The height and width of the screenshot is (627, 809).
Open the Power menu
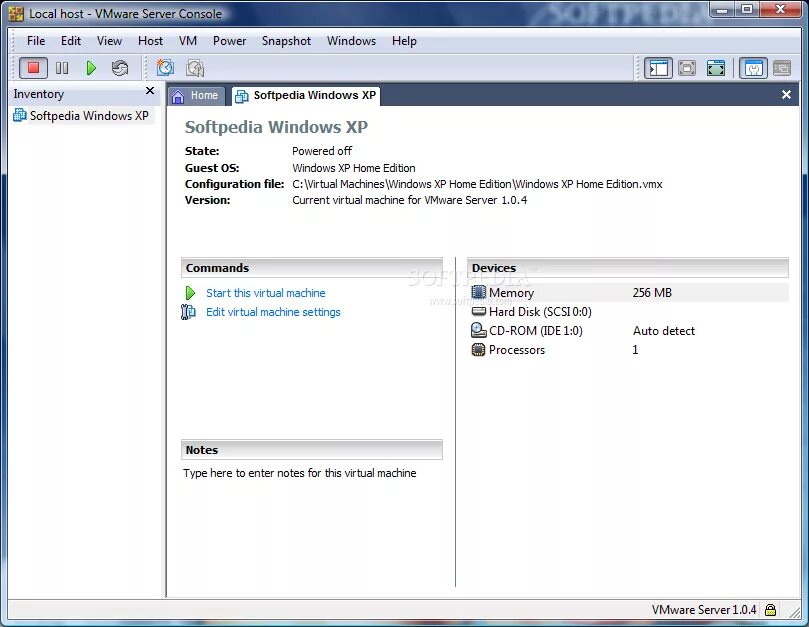click(230, 41)
